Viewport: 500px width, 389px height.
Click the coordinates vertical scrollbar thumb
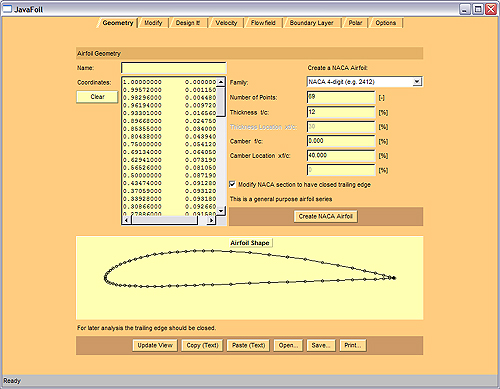221,101
